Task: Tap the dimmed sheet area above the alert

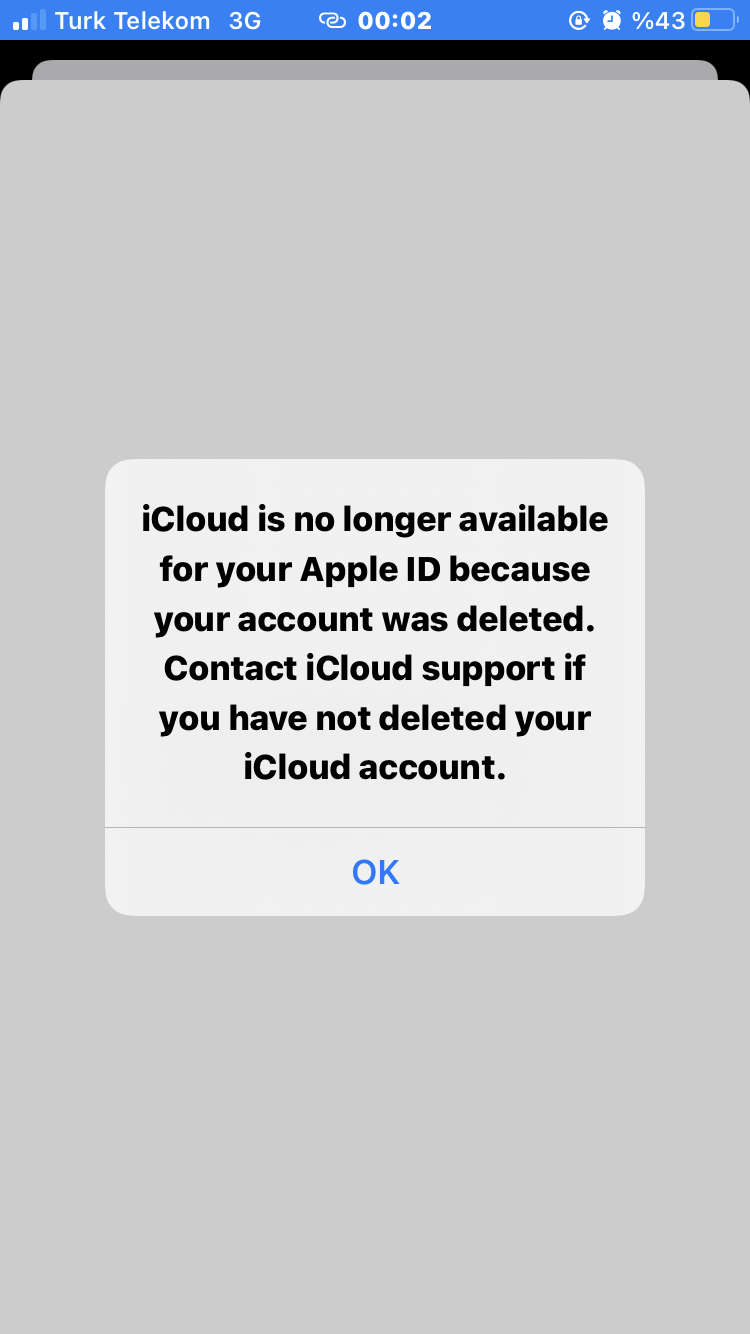Action: [375, 270]
